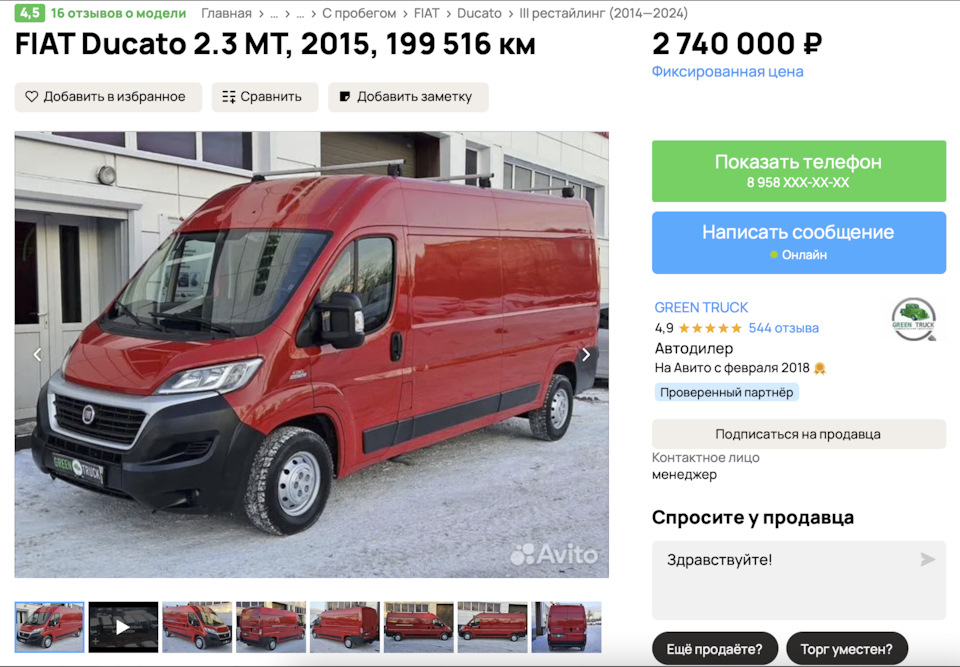The width and height of the screenshot is (960, 667).
Task: Open Написать сообщение chat button
Action: (798, 243)
